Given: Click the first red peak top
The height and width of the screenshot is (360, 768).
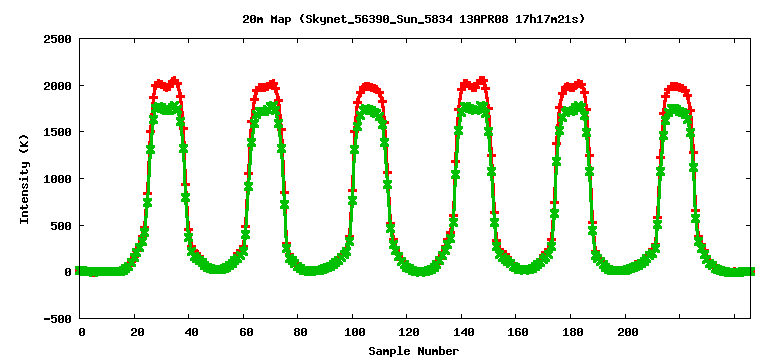Looking at the screenshot, I should pyautogui.click(x=167, y=84).
